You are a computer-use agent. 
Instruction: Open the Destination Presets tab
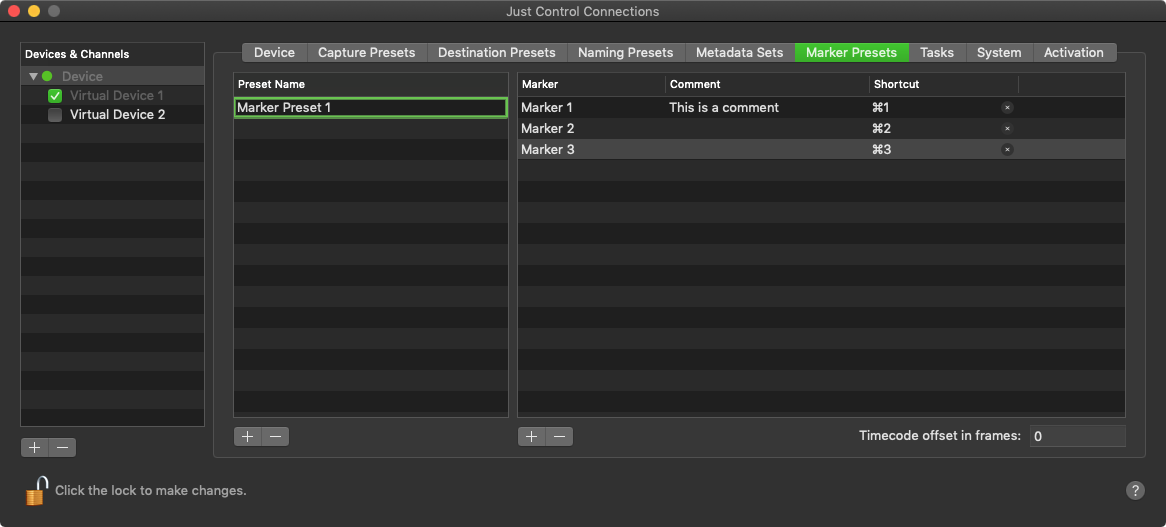[497, 53]
